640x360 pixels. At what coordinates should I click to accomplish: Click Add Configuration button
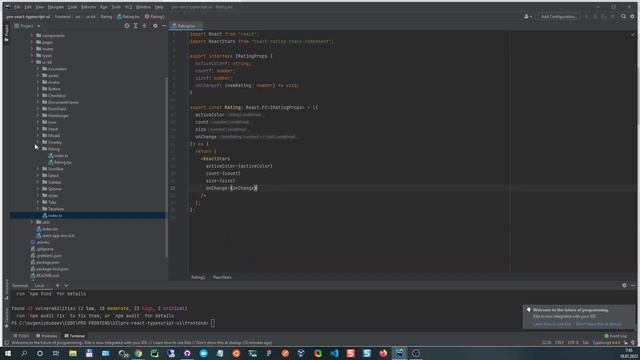pyautogui.click(x=559, y=16)
